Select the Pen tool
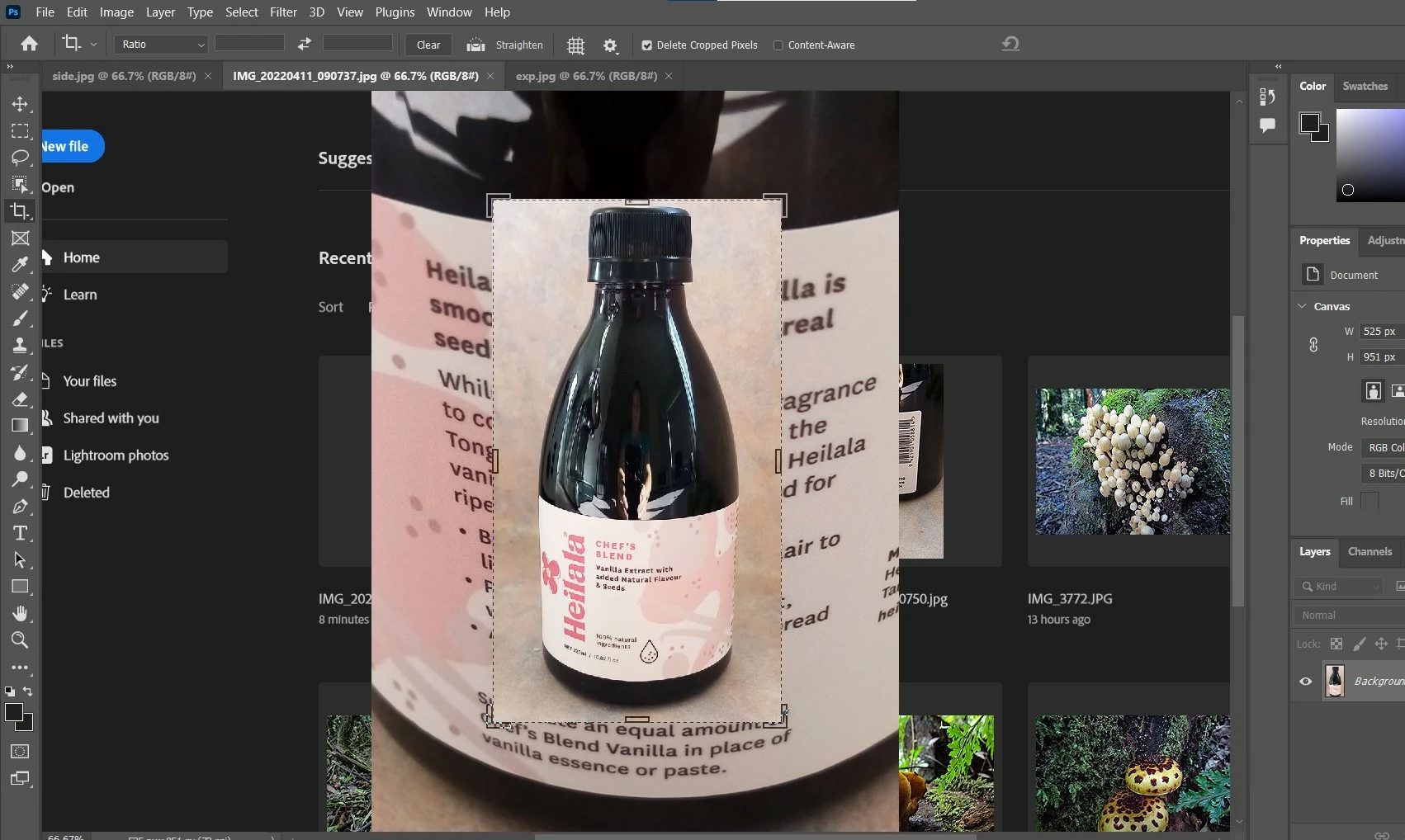Image resolution: width=1405 pixels, height=840 pixels. (x=20, y=506)
